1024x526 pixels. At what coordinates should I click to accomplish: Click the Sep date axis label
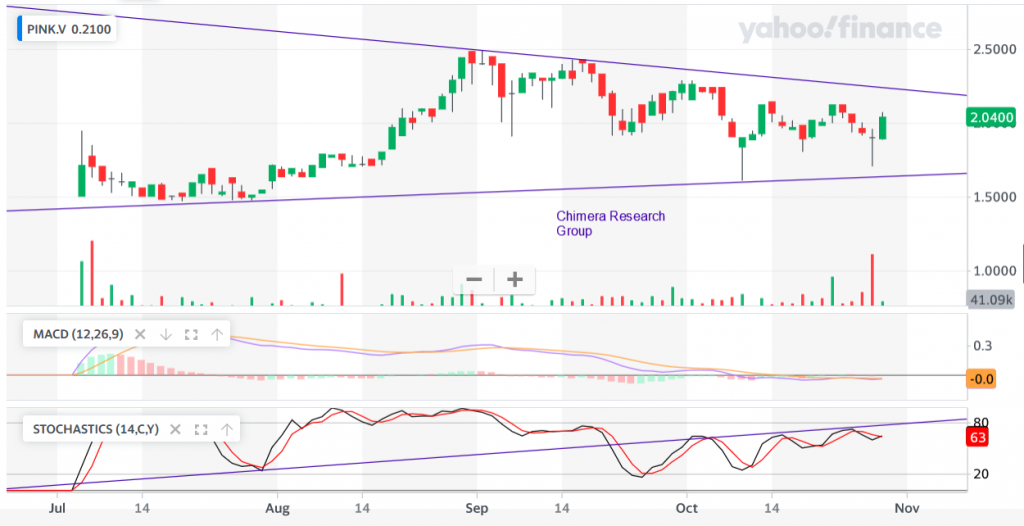coord(477,508)
